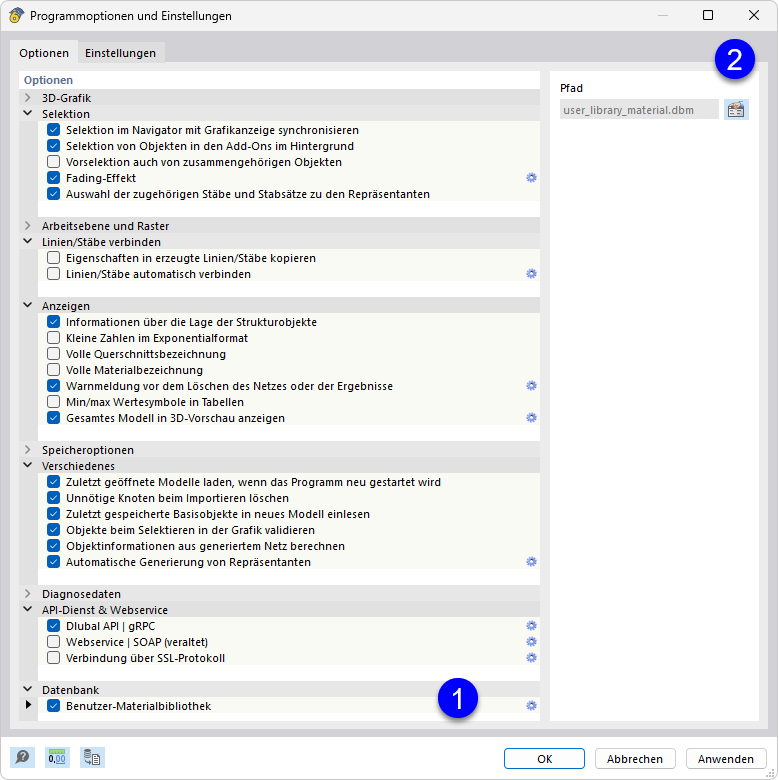Viewport: 778px width, 780px height.
Task: Enable Linien/Stäbe automatisch verbinden checkbox
Action: 53,274
